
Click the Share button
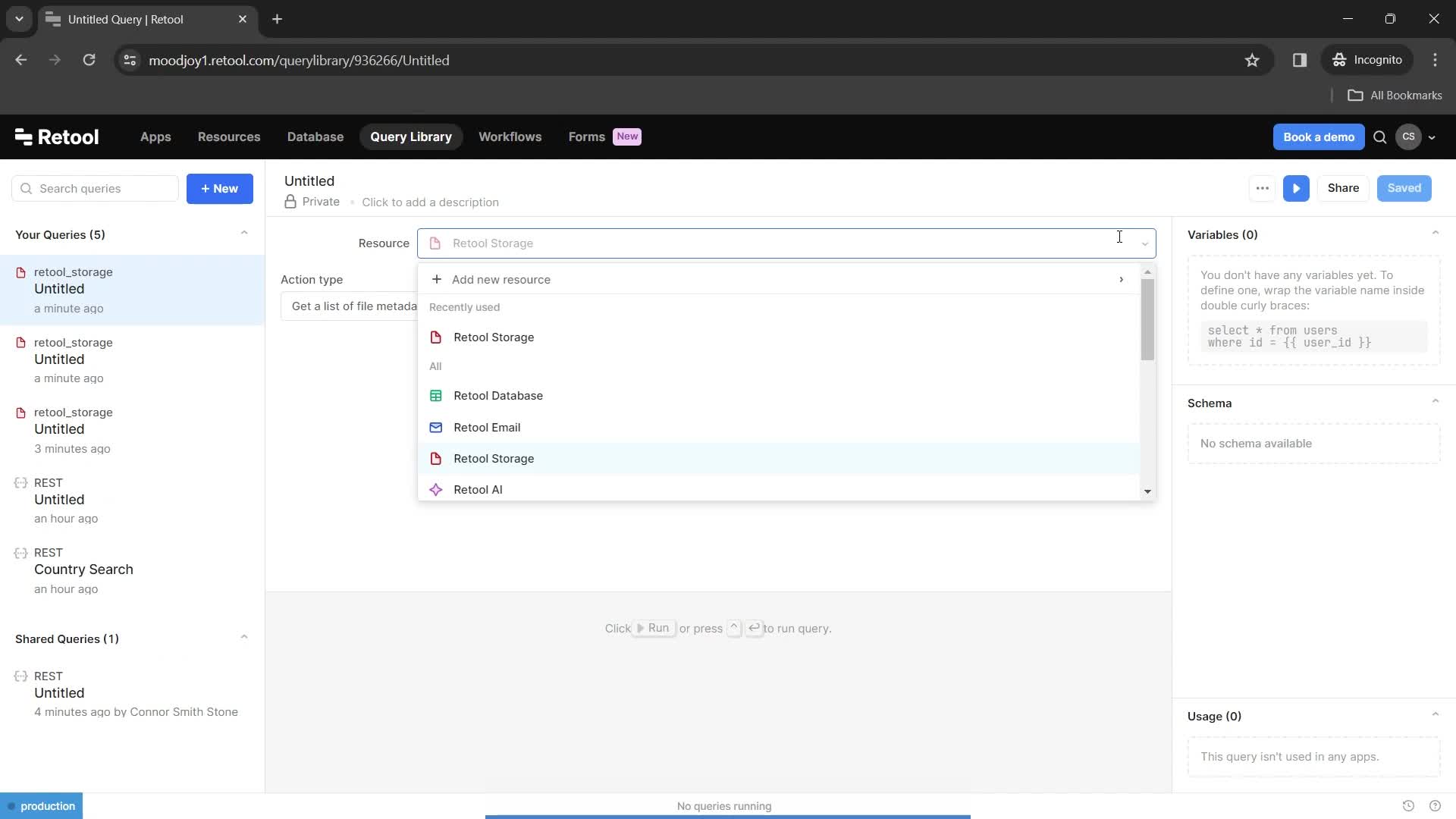point(1344,188)
